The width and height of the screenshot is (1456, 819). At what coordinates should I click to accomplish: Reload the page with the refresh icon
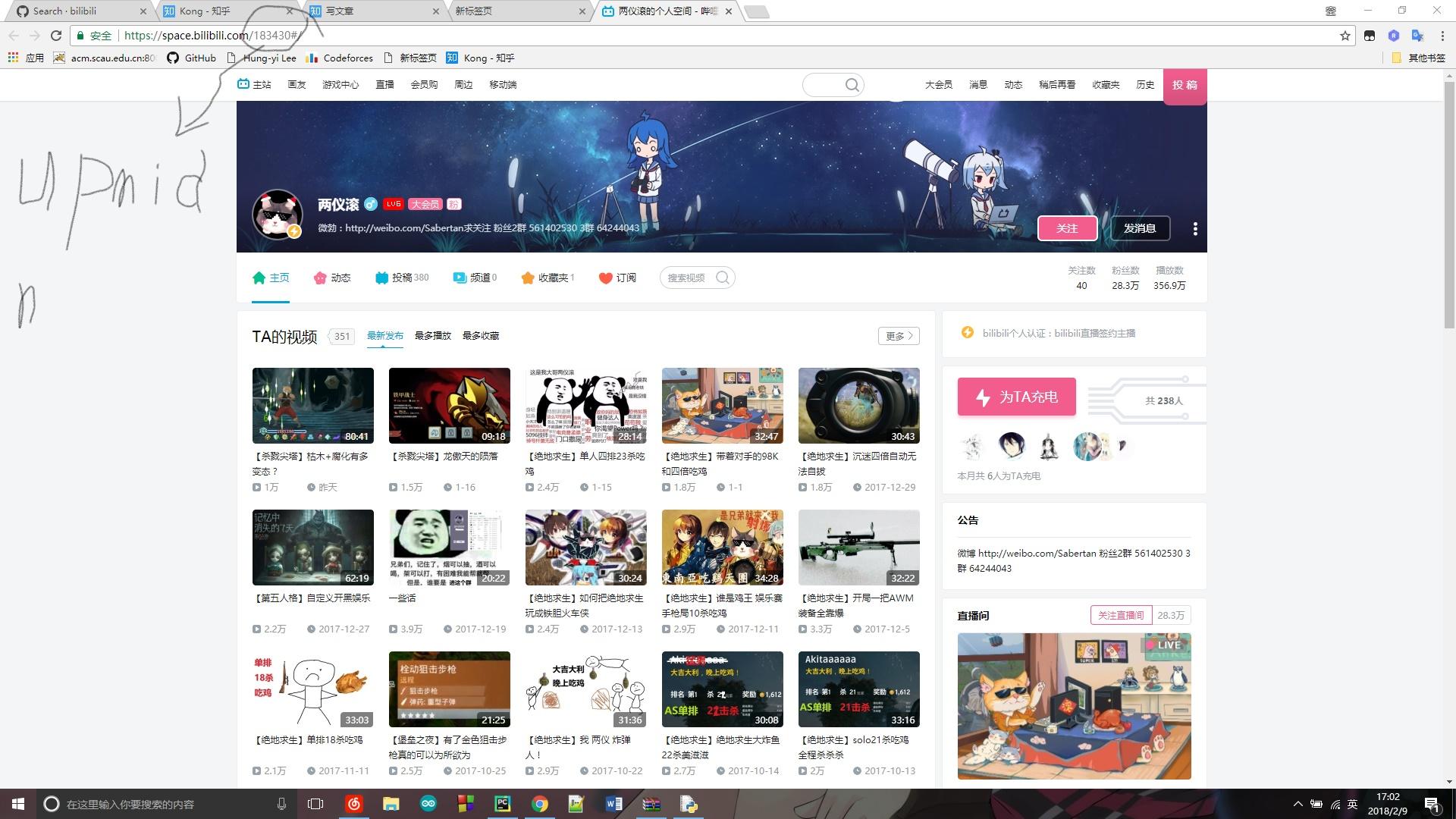(x=55, y=35)
